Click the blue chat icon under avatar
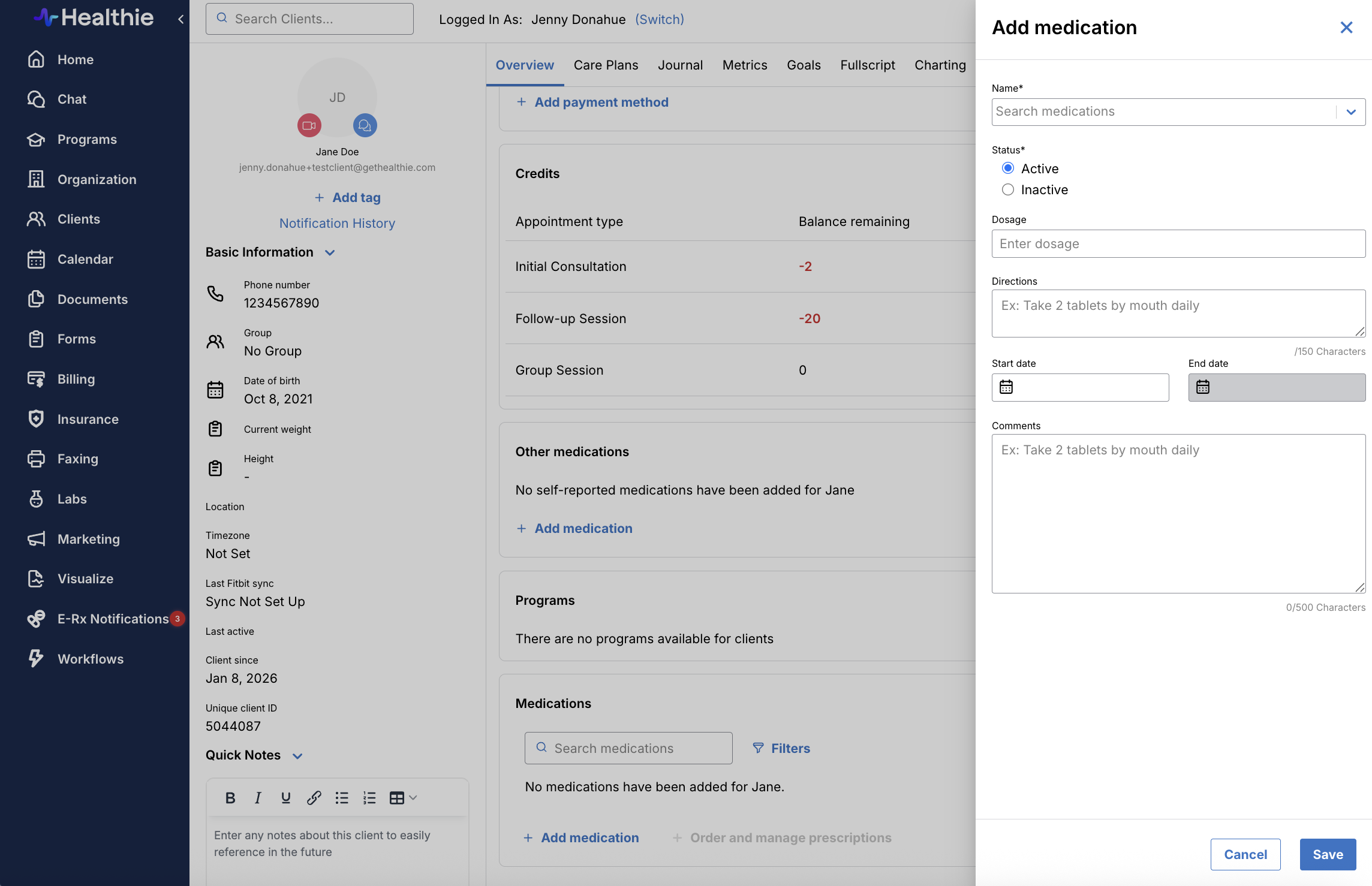This screenshot has width=1372, height=886. (365, 126)
